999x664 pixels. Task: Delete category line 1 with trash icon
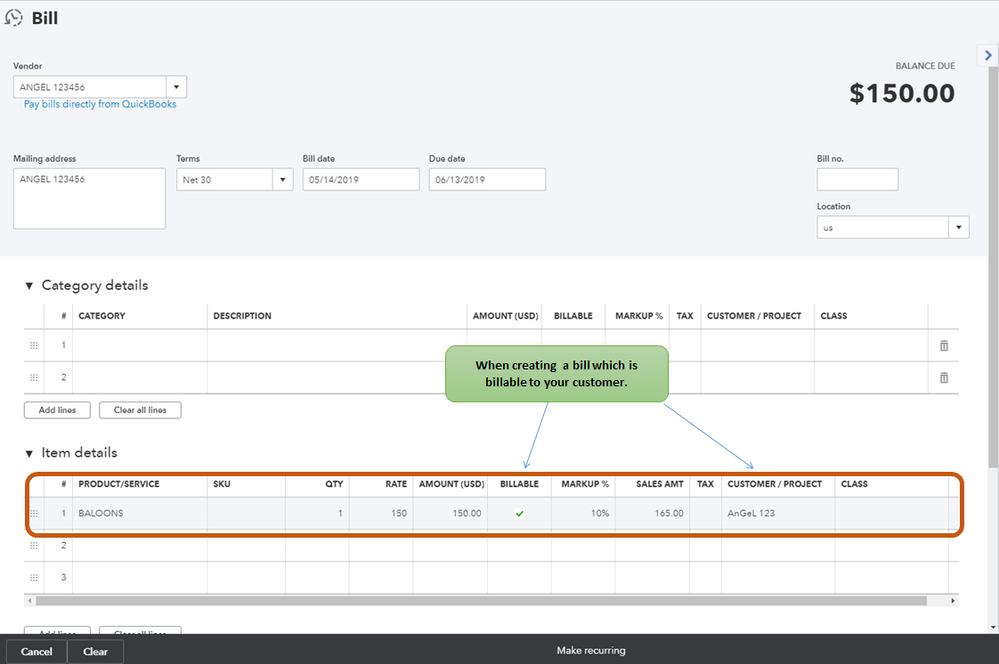[x=944, y=345]
